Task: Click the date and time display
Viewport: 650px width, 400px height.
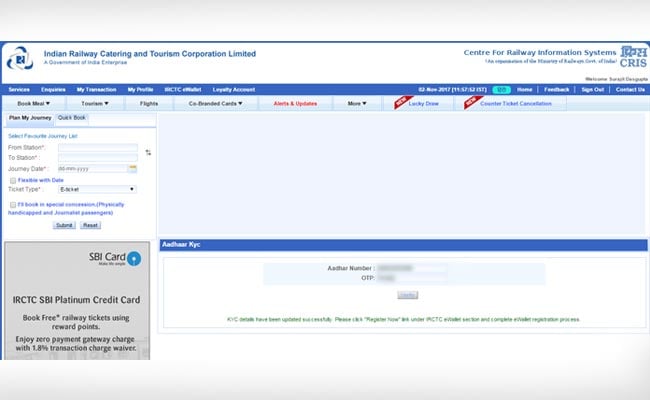Action: click(x=452, y=90)
